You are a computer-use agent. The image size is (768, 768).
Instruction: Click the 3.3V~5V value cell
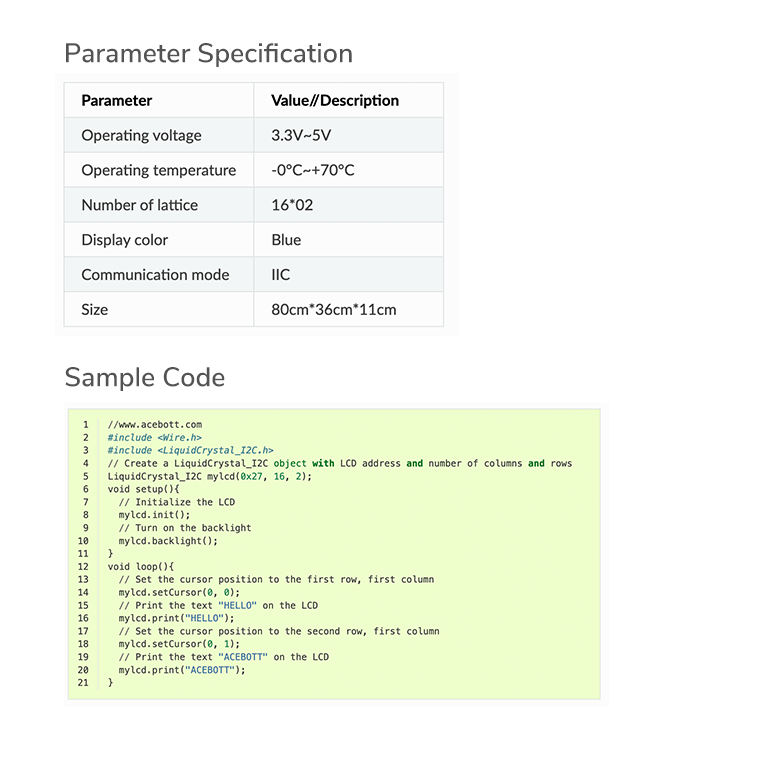tap(349, 135)
